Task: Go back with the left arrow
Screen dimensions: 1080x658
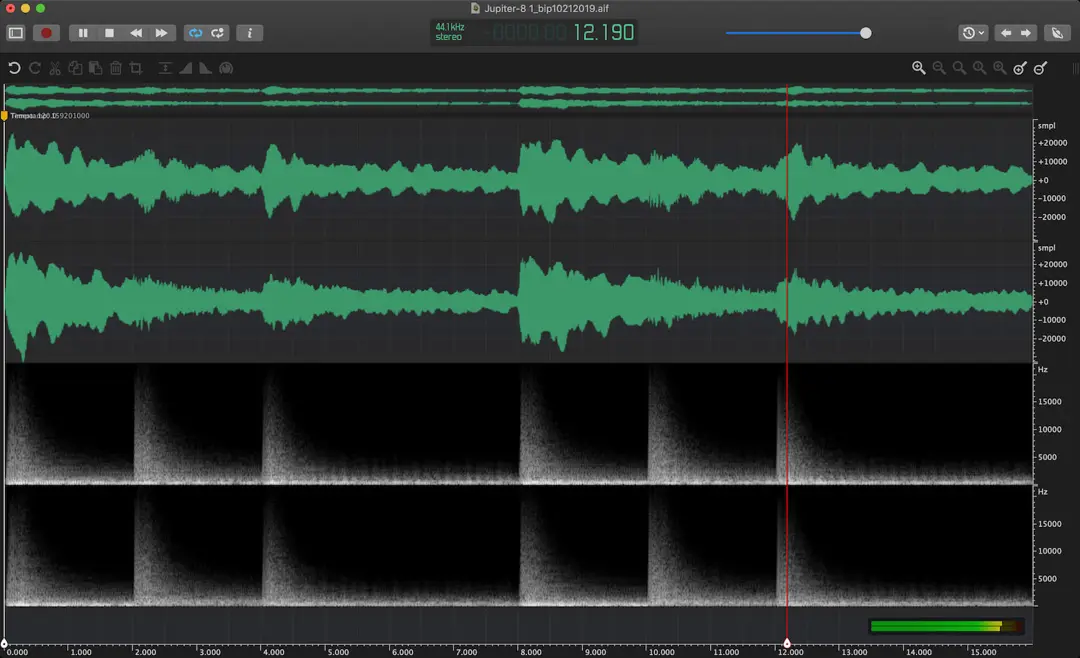Action: coord(1006,33)
